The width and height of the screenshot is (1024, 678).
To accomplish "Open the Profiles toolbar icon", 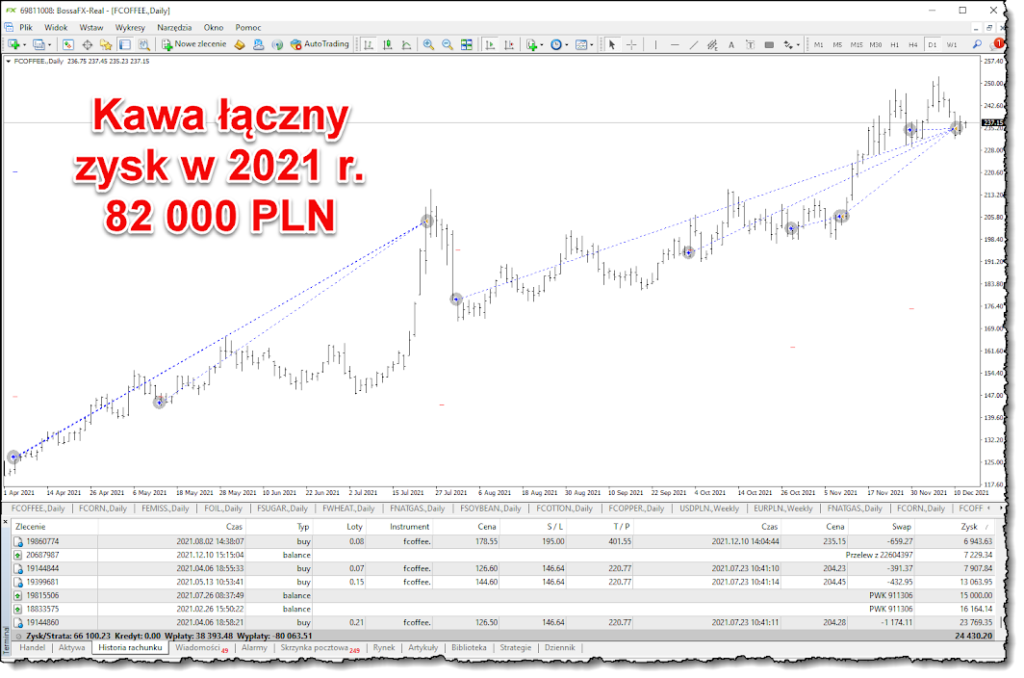I will pyautogui.click(x=39, y=44).
